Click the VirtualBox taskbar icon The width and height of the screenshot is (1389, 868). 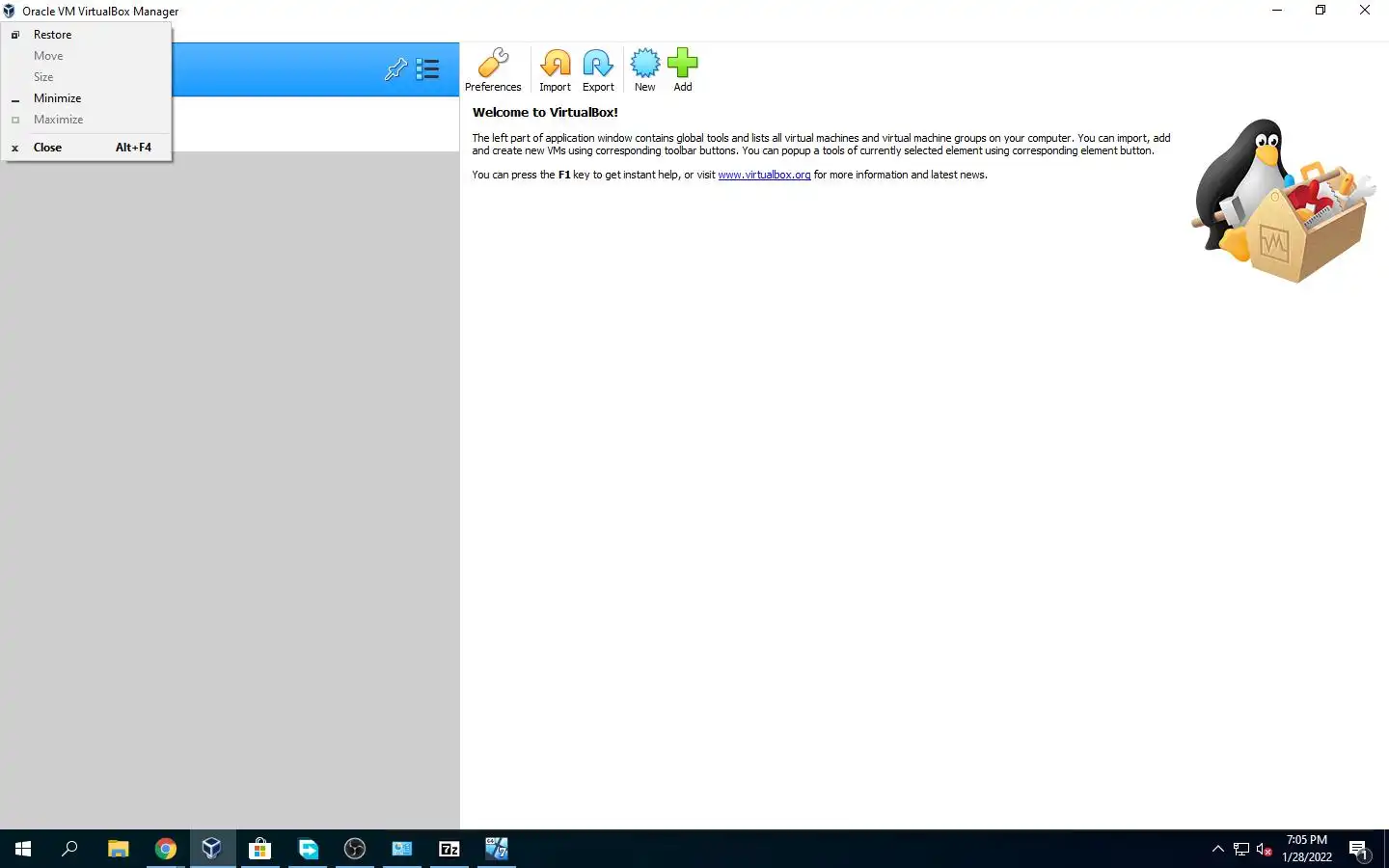(x=212, y=849)
